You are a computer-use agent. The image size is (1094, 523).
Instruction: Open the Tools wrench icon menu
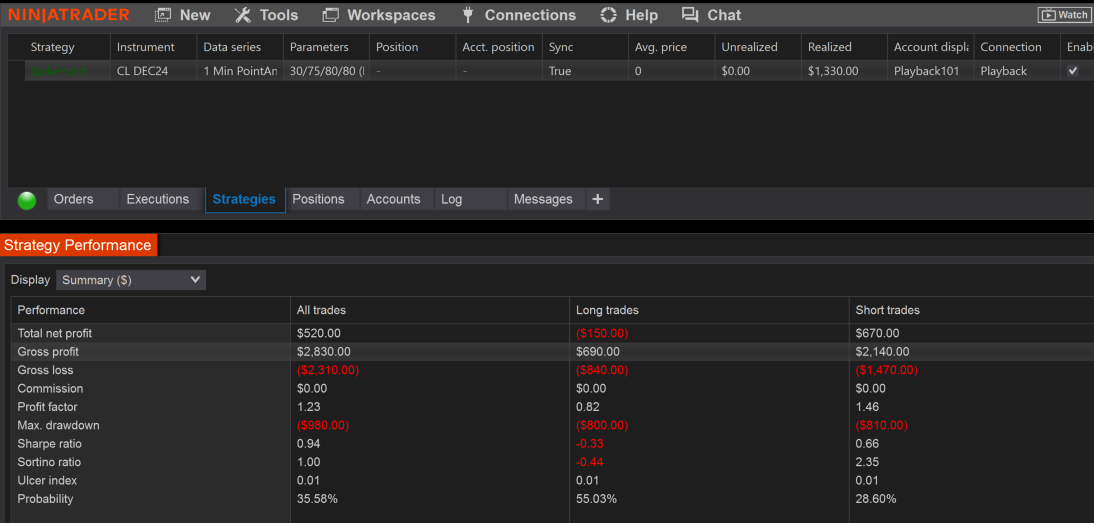pyautogui.click(x=243, y=15)
